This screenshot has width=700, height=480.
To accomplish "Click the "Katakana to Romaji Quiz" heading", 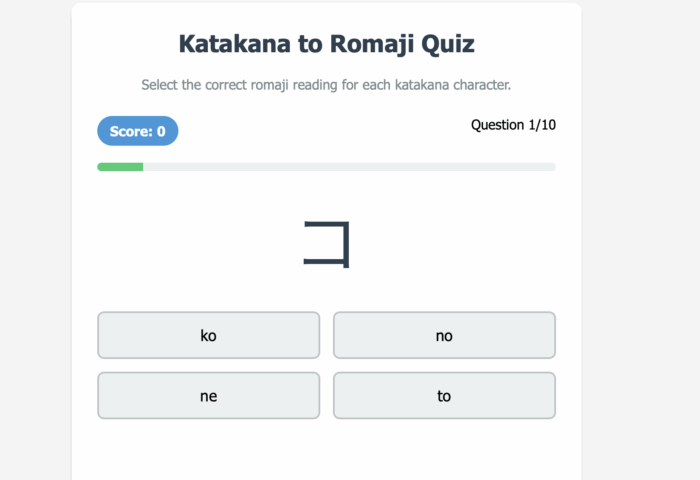I will (326, 44).
